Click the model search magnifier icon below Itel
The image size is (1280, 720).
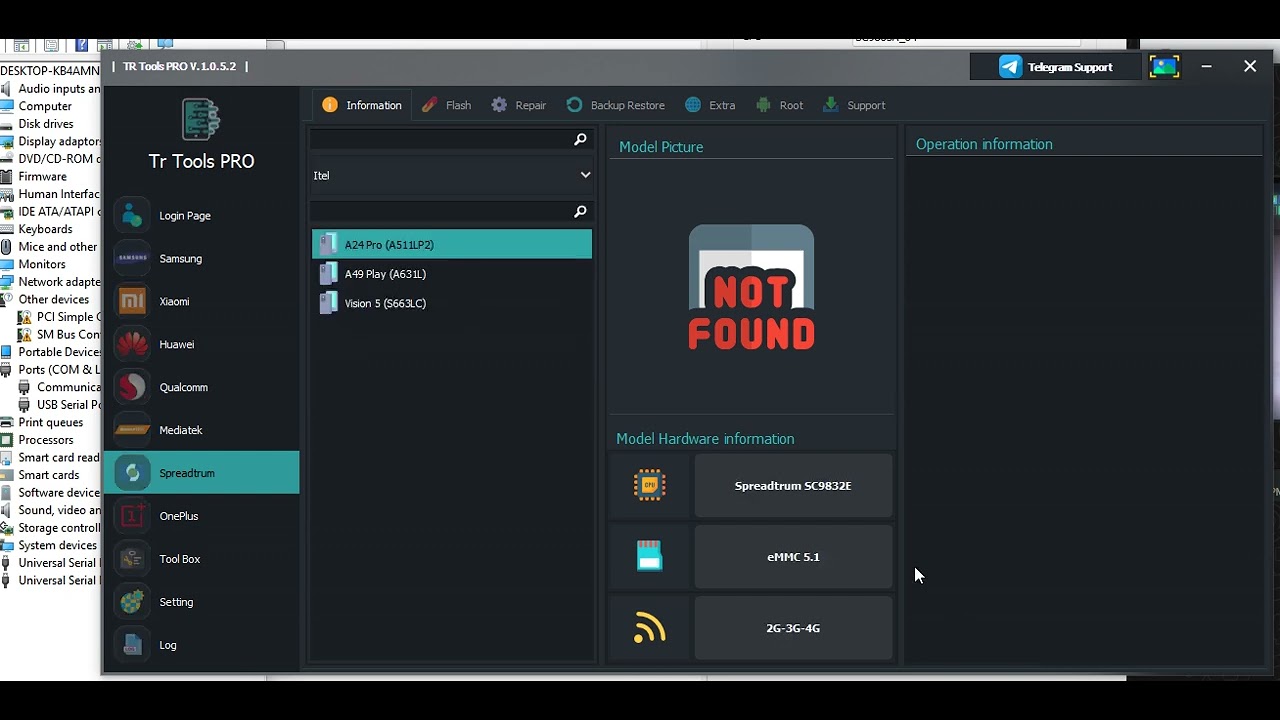click(x=580, y=211)
